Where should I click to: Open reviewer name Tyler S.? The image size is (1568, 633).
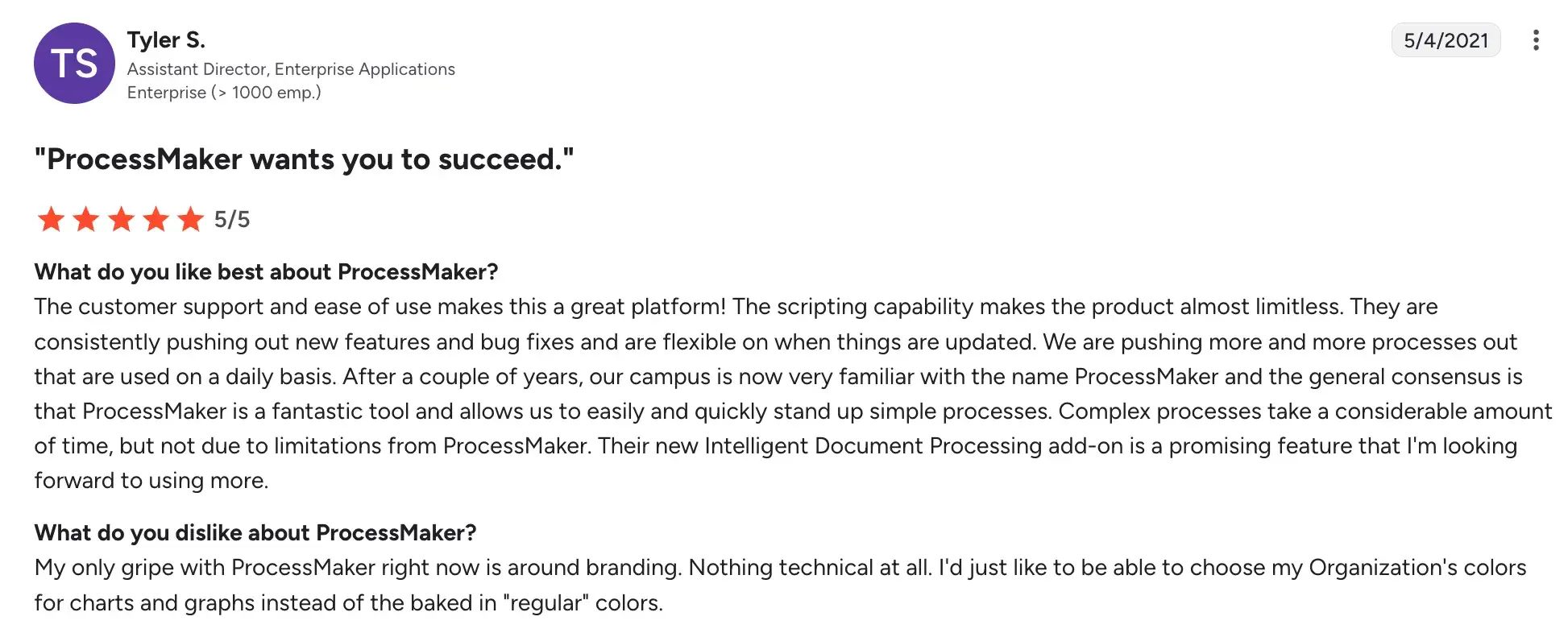166,39
